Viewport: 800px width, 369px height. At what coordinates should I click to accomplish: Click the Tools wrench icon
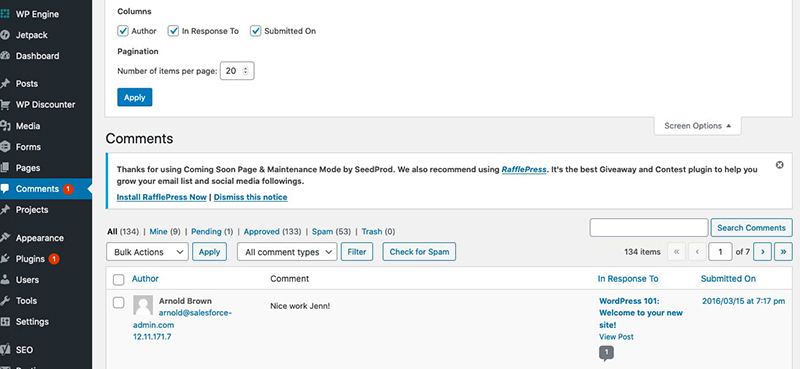point(5,301)
